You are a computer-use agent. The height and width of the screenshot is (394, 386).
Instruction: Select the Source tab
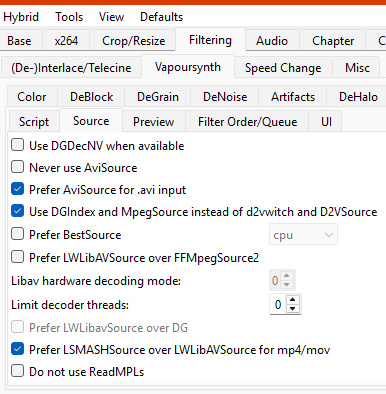coord(91,121)
